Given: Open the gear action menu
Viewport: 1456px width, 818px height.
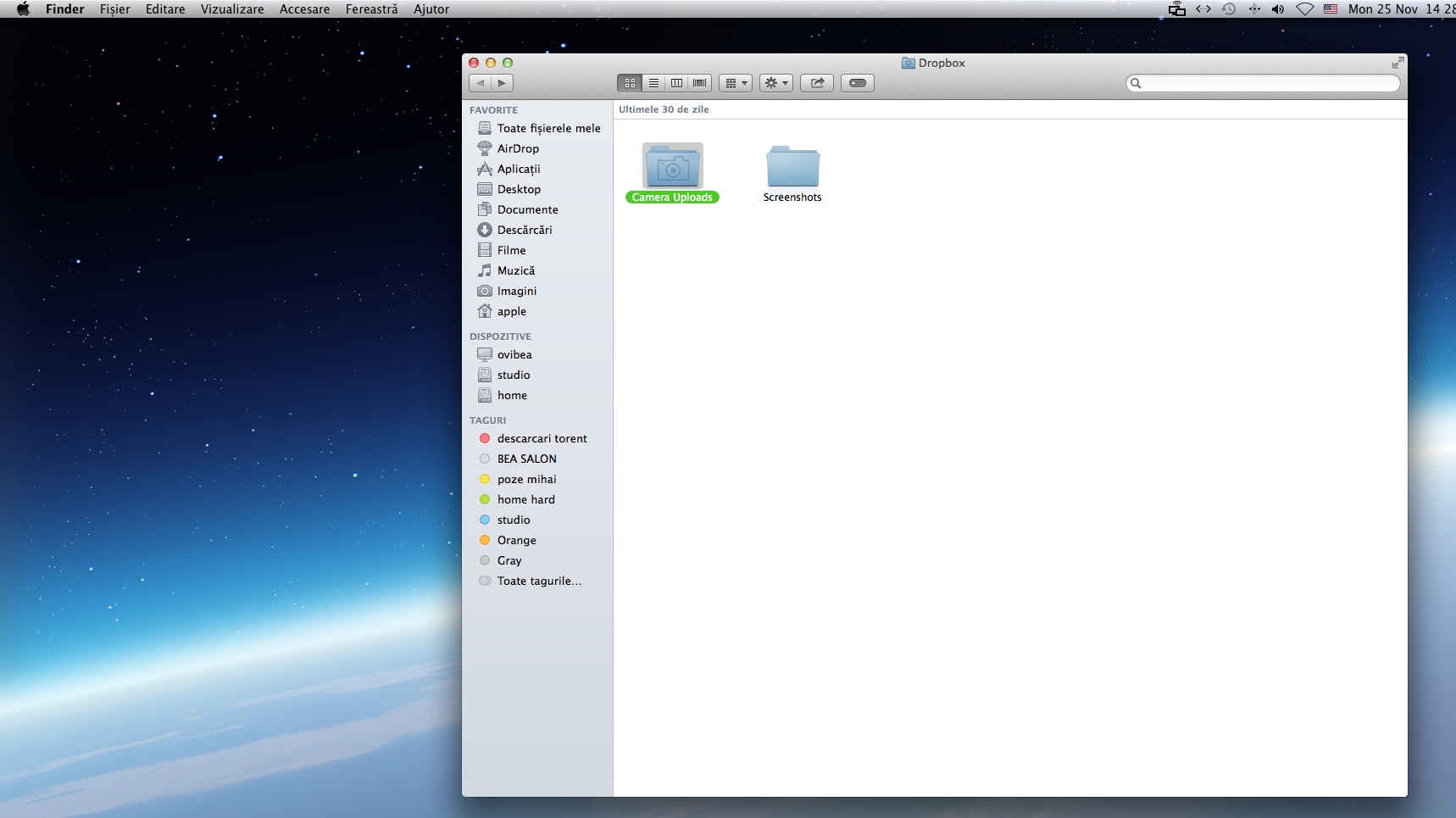Looking at the screenshot, I should [x=776, y=83].
